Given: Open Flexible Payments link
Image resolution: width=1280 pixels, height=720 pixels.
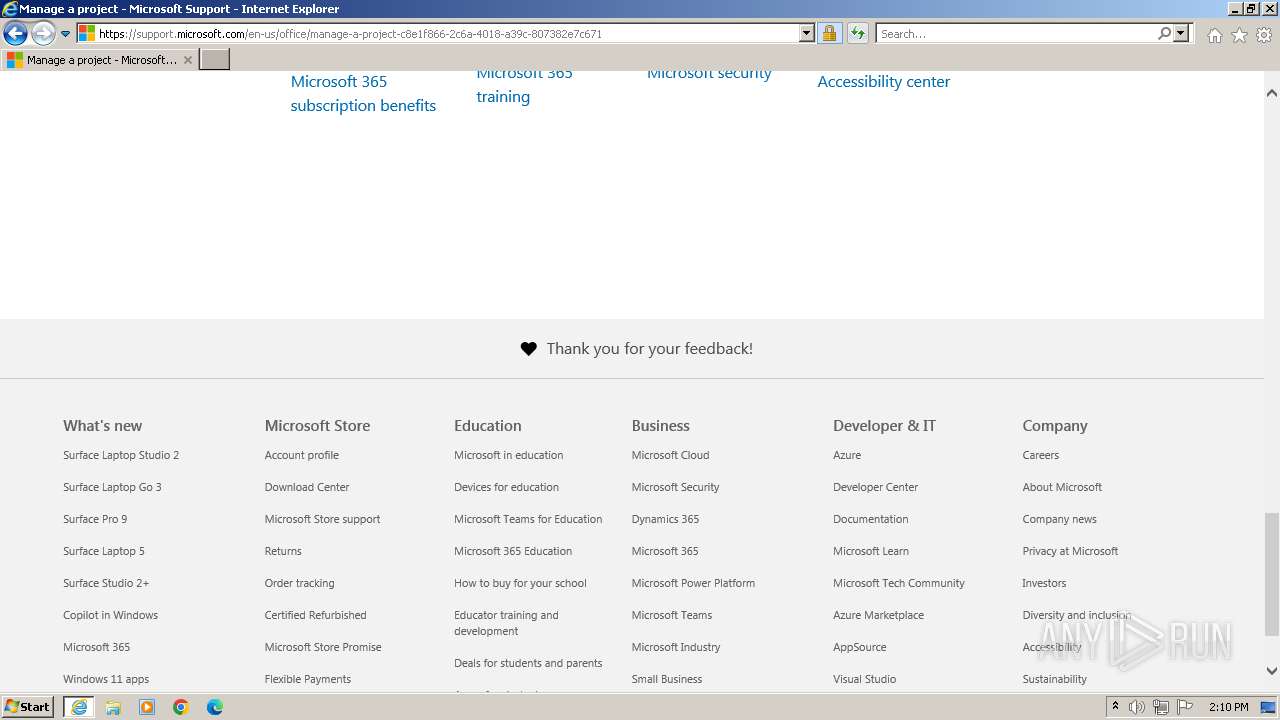Looking at the screenshot, I should 307,679.
